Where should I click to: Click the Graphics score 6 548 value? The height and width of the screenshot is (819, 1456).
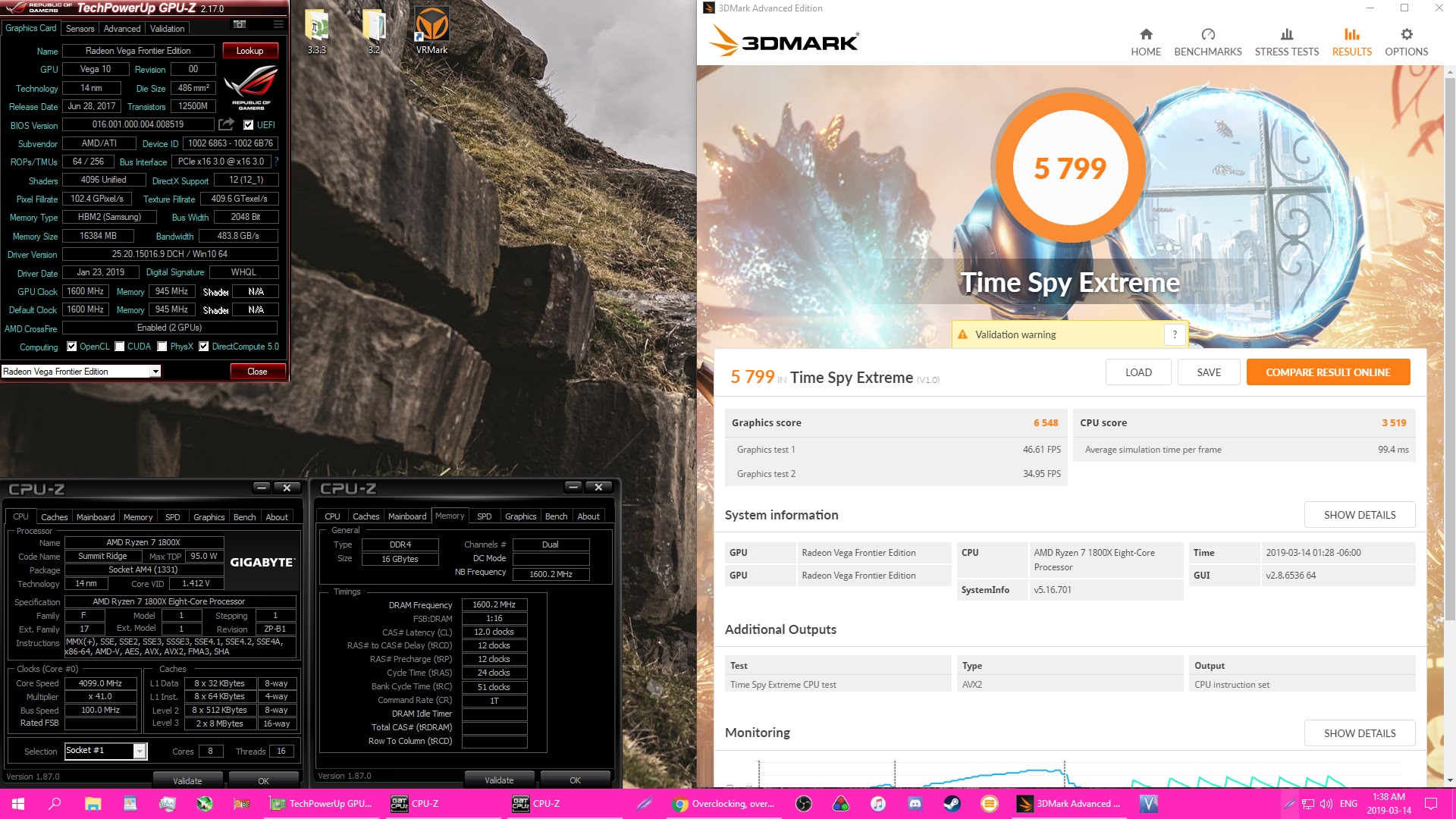point(1046,423)
